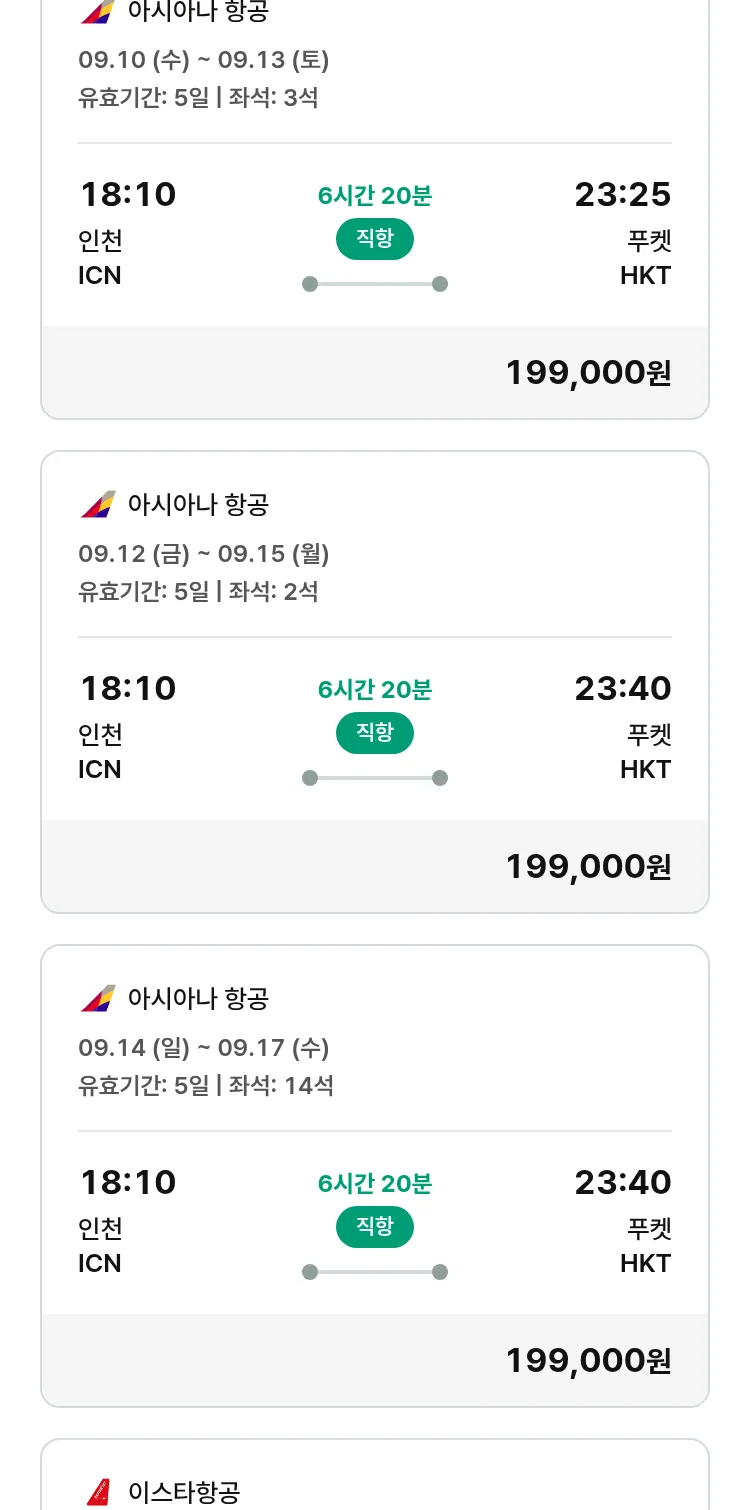Screen dimensions: 750x1510
Task: Tap the 직항 badge on 09.12 flight
Action: point(375,733)
